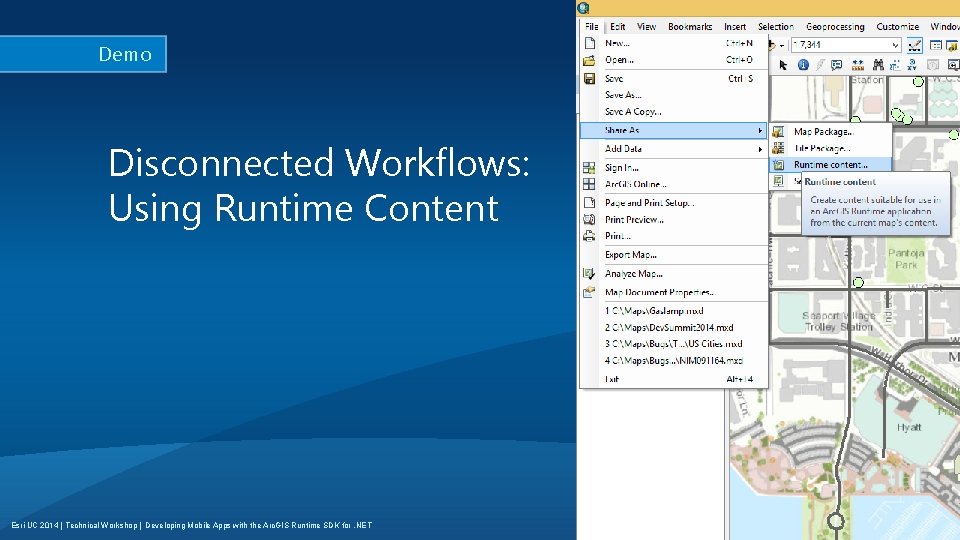
Task: Click the Service icon below Runtime content
Action: pos(778,181)
